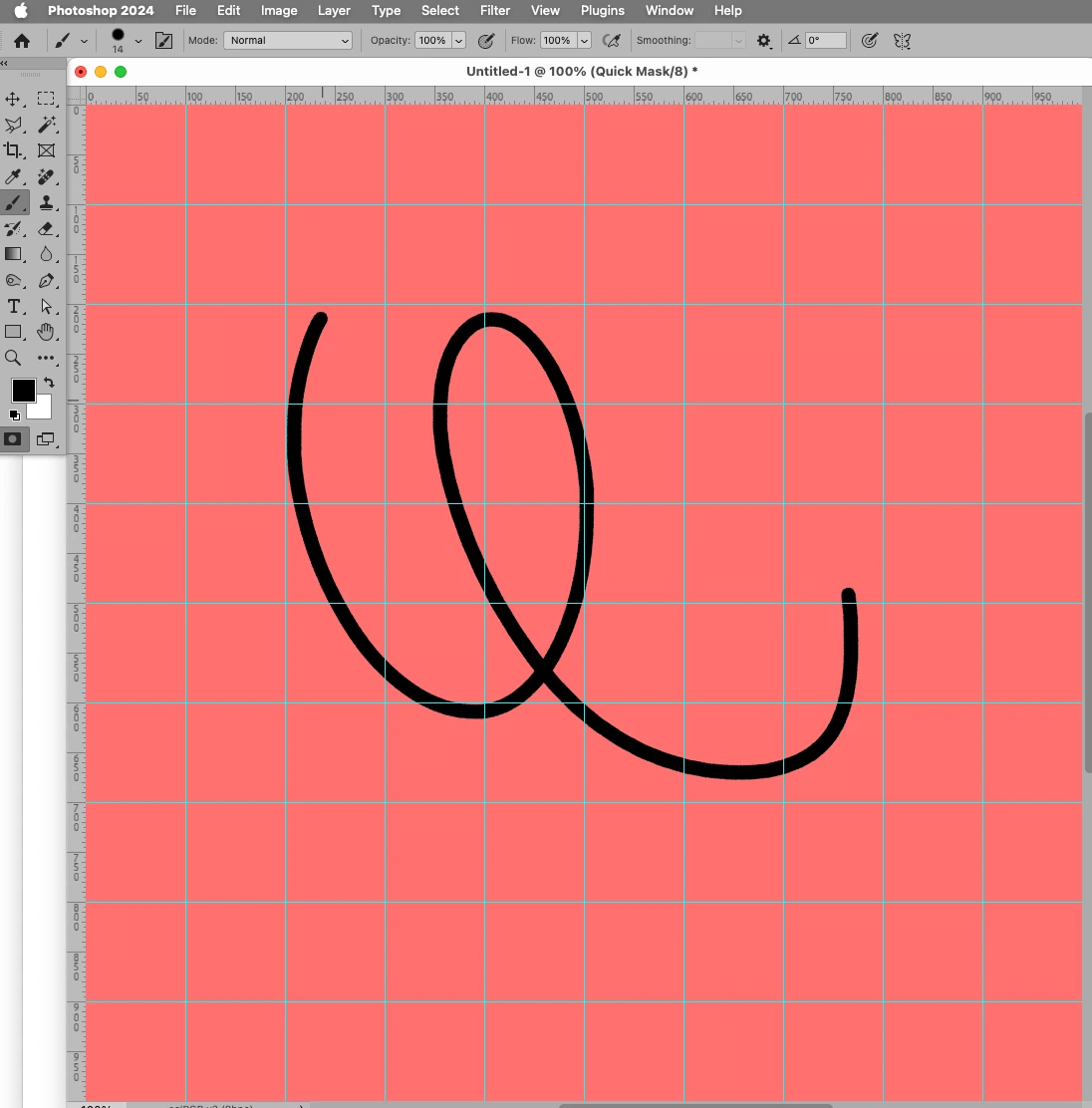
Task: Select the Brush tool in toolbox
Action: (x=13, y=203)
